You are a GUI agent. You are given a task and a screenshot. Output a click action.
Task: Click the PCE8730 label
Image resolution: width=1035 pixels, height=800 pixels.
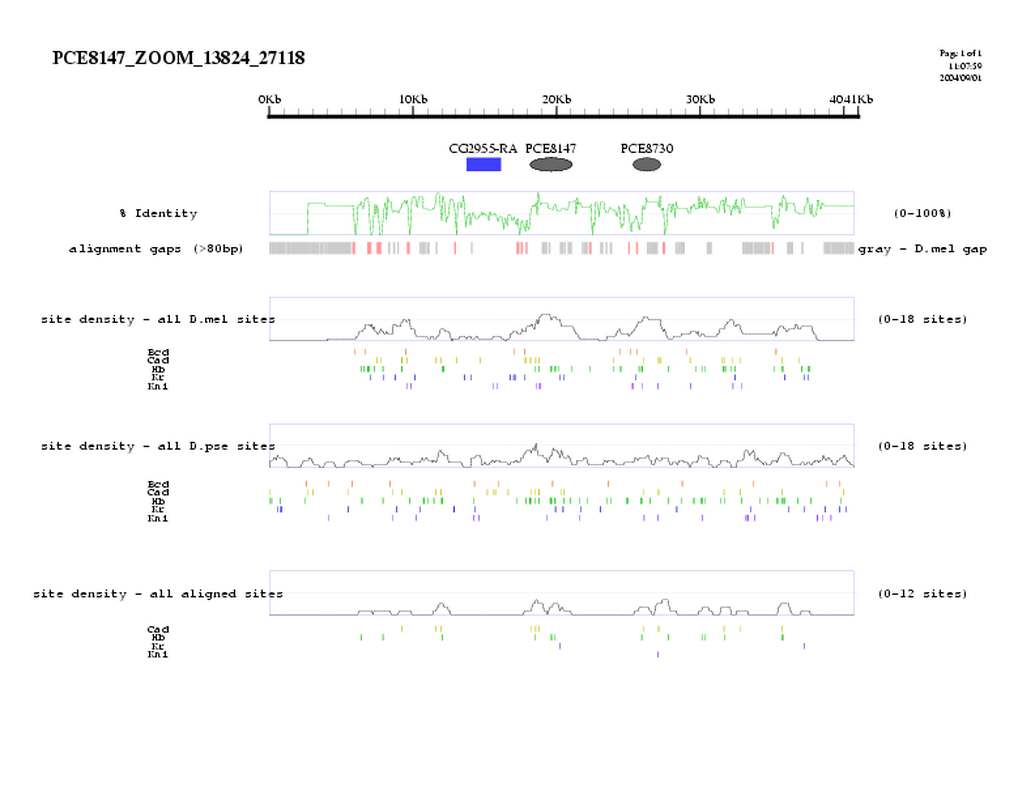click(x=647, y=149)
